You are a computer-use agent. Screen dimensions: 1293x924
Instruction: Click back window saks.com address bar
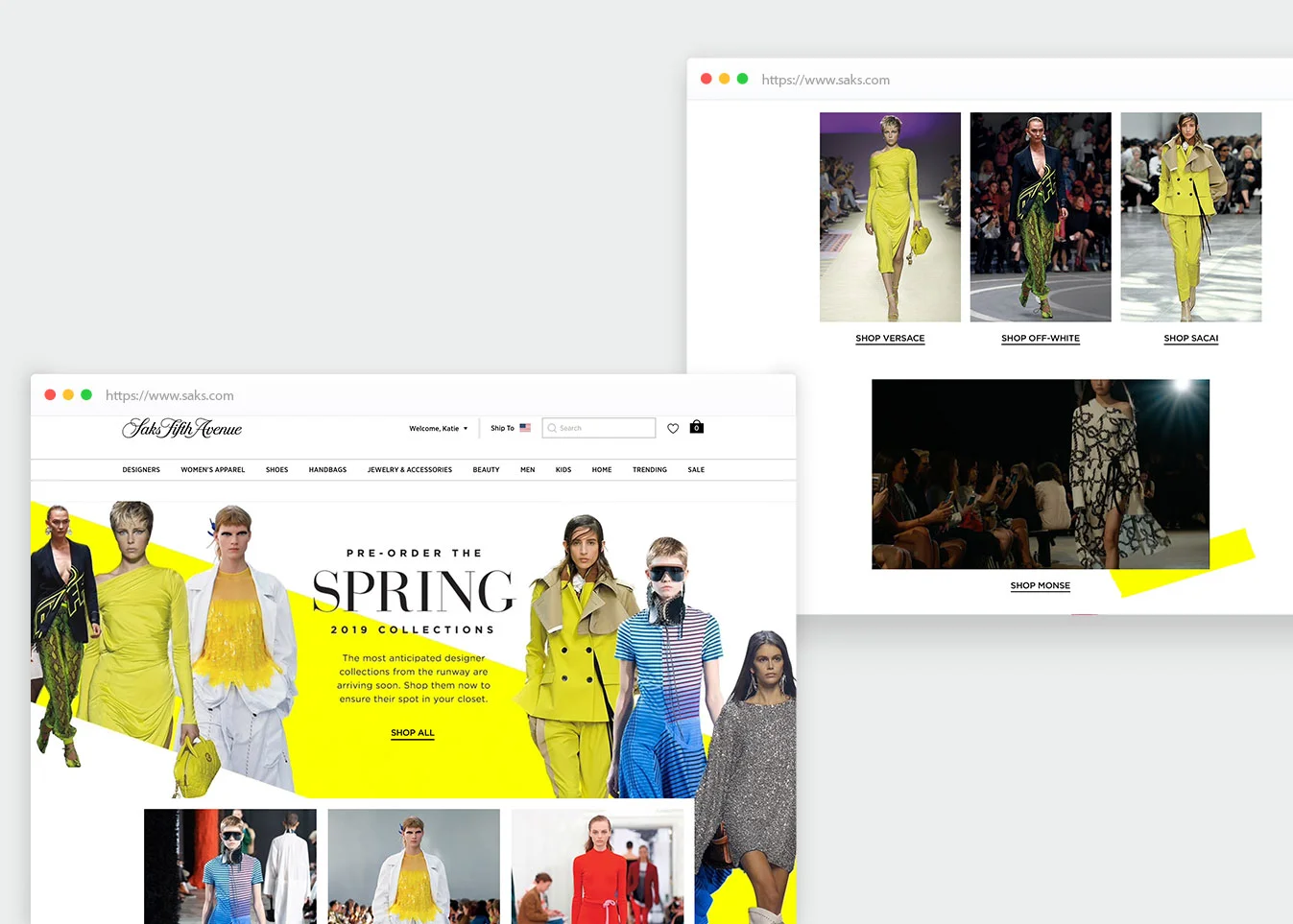click(826, 80)
